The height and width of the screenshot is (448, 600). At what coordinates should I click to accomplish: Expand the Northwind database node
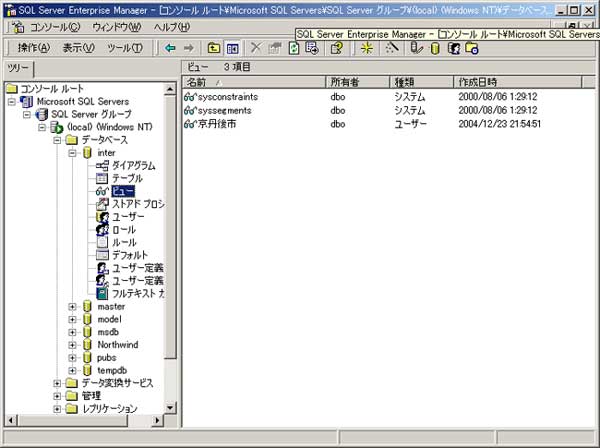pyautogui.click(x=72, y=345)
